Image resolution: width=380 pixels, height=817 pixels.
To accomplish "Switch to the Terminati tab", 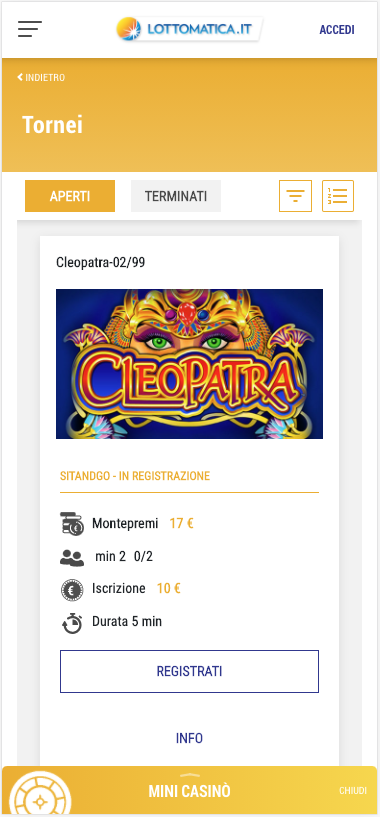I will tap(176, 196).
